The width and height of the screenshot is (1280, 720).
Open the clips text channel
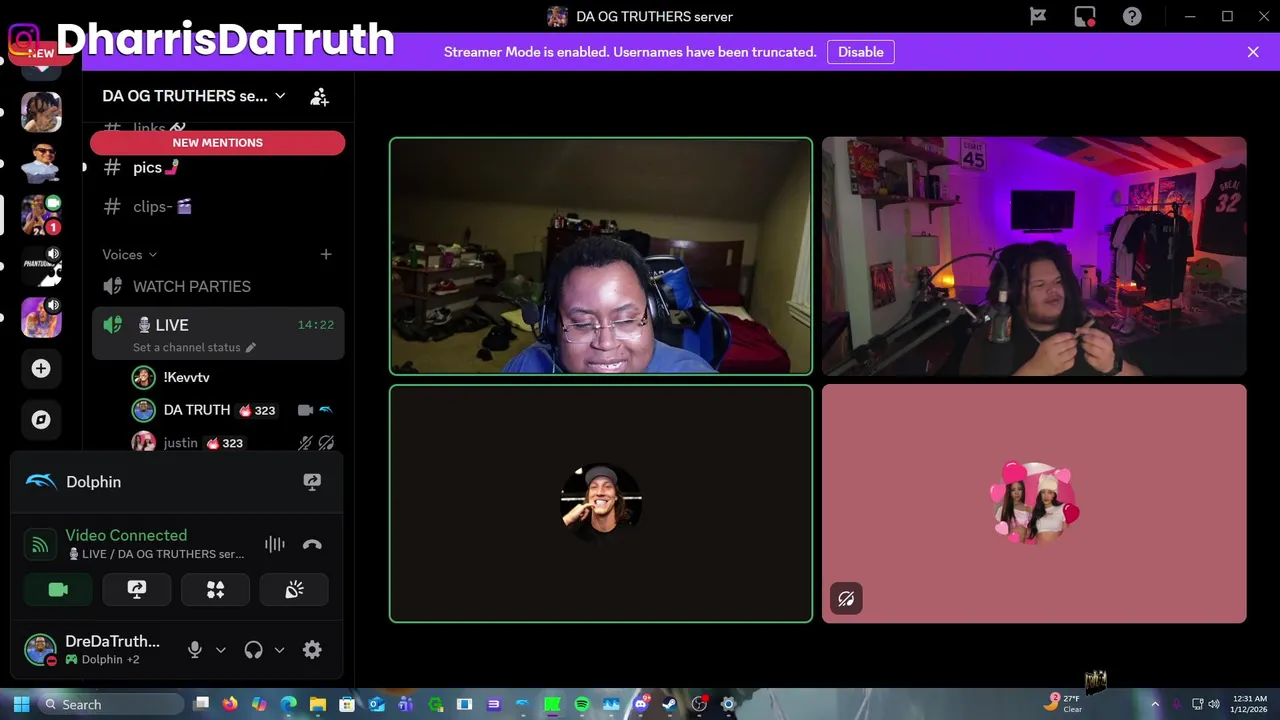218,207
